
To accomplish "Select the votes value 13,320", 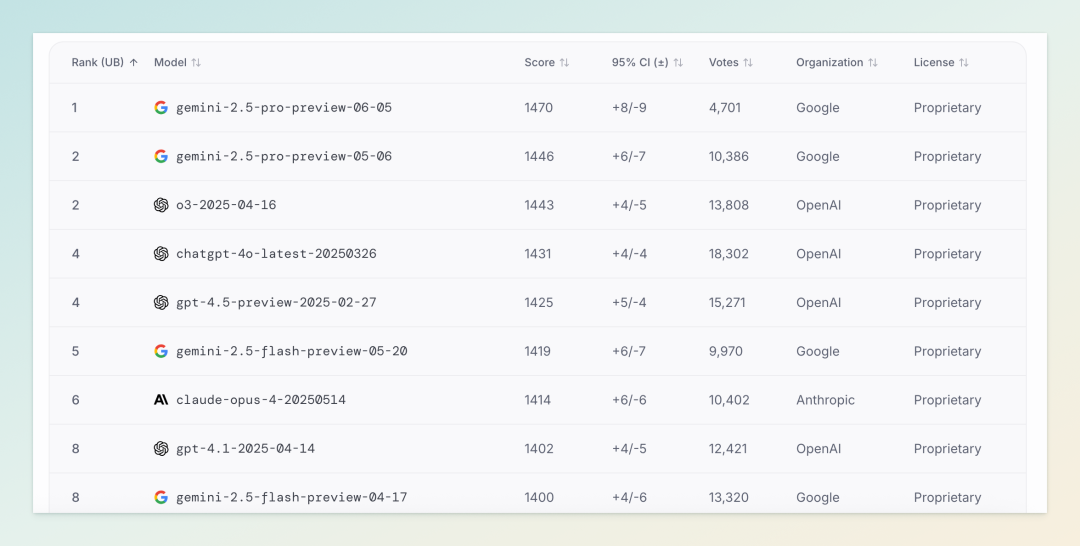I will (729, 497).
